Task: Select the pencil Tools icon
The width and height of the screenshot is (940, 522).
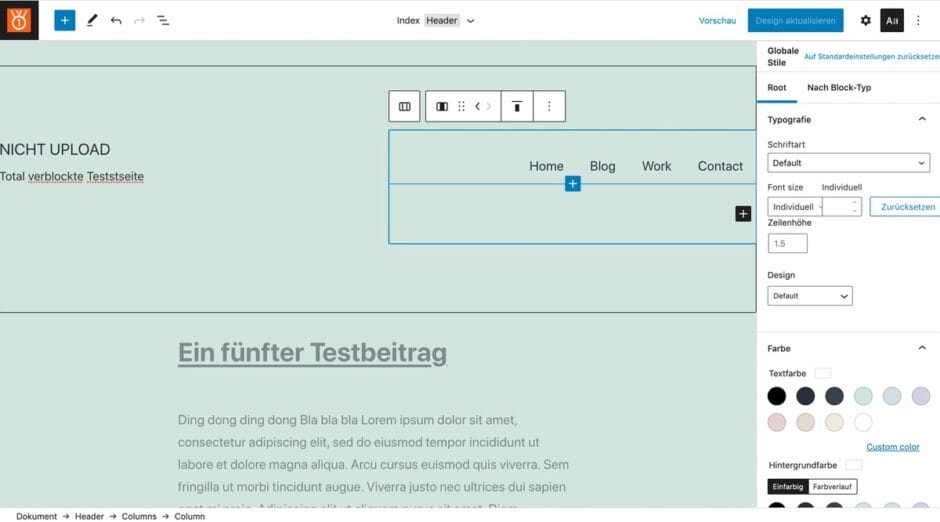Action: tap(92, 20)
